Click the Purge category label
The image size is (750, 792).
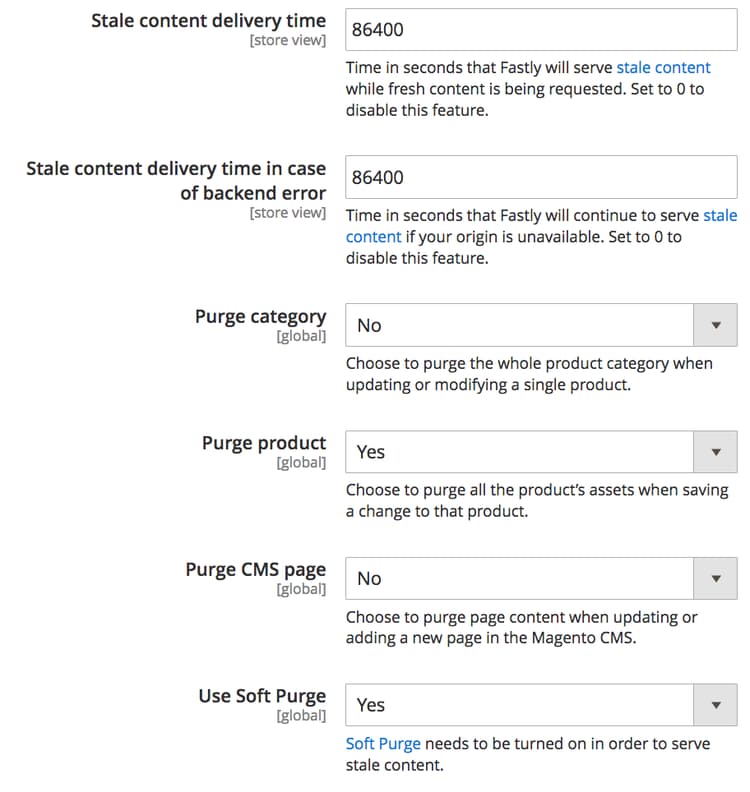pyautogui.click(x=260, y=316)
